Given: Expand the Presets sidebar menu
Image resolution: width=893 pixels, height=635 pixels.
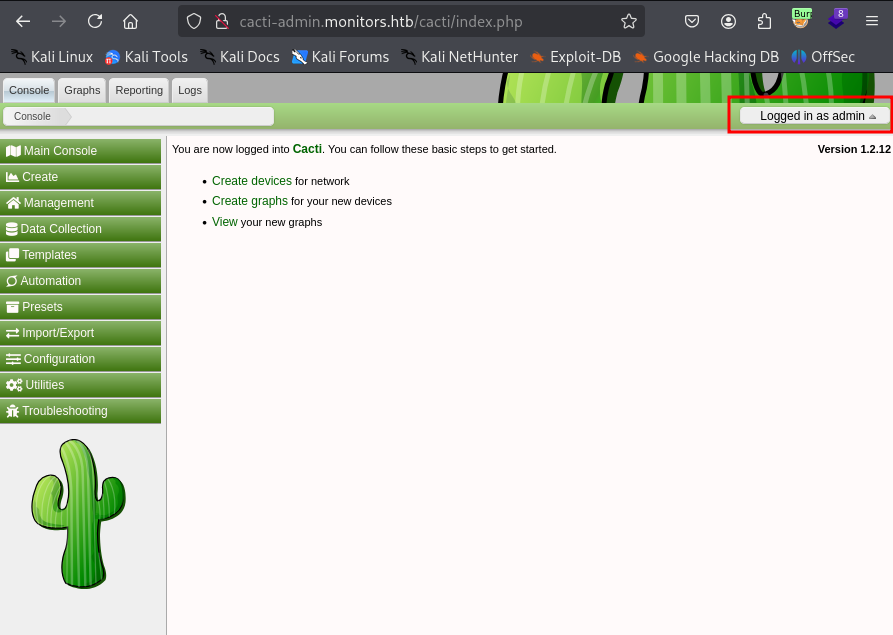Looking at the screenshot, I should click(80, 307).
